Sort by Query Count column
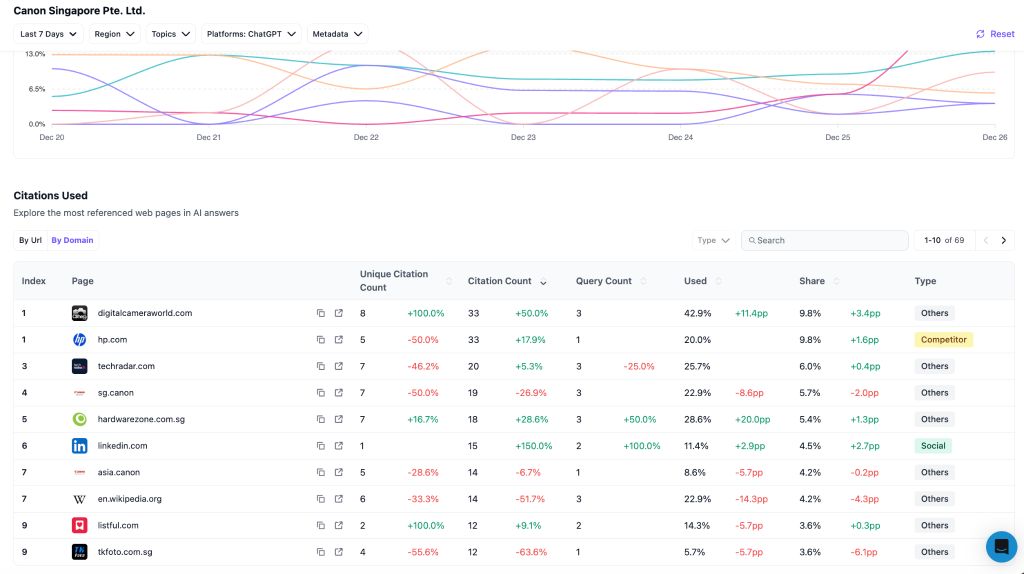 coord(643,281)
